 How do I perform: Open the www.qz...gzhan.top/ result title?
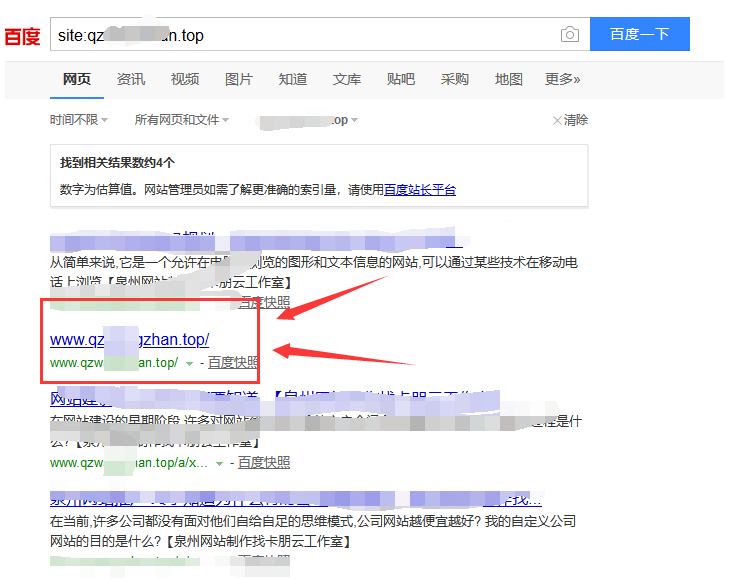[129, 339]
